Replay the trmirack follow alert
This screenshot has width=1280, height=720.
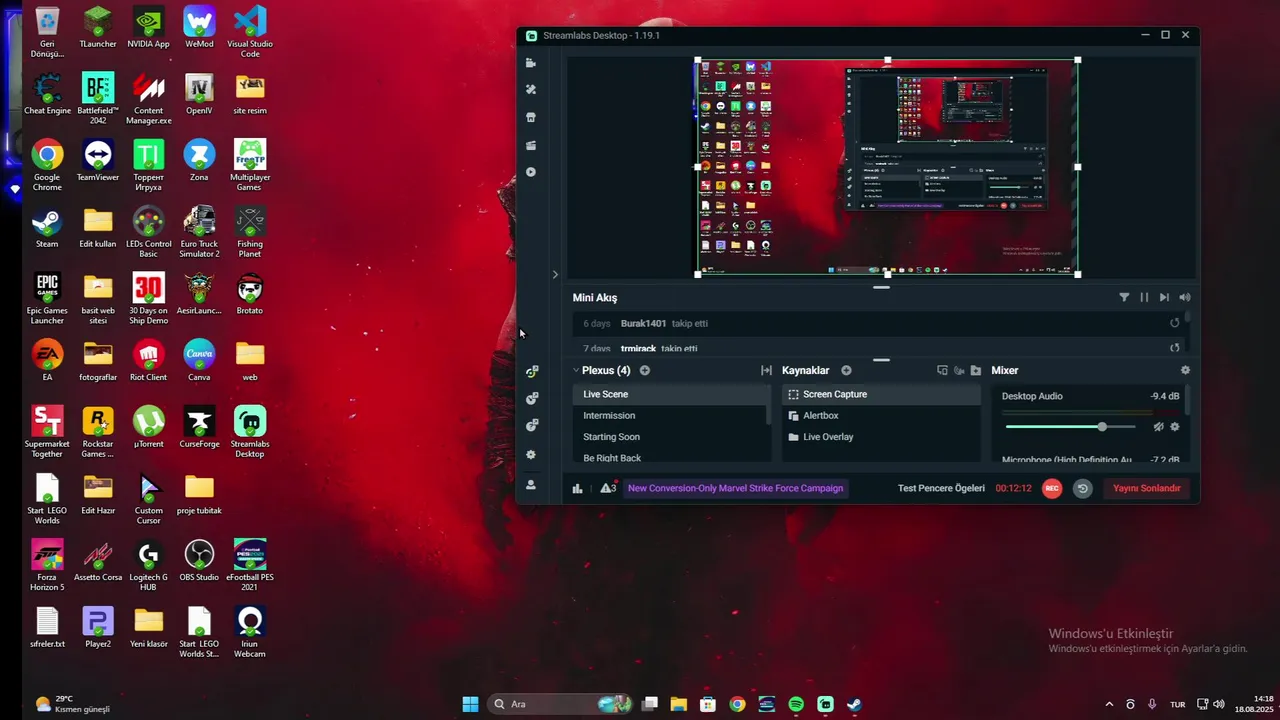(1175, 348)
